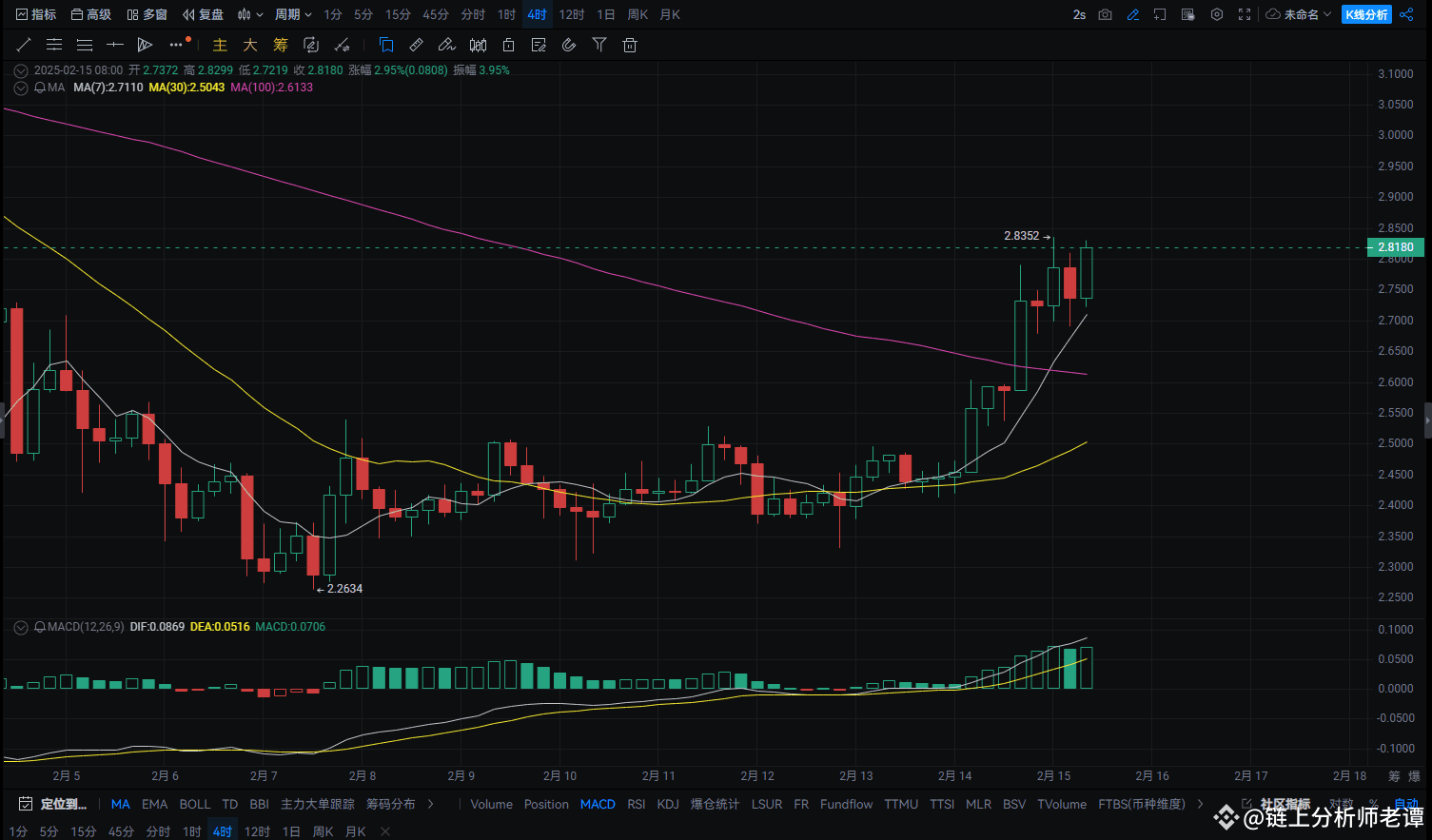
Task: Collapse the MACD indicator panel
Action: point(20,627)
